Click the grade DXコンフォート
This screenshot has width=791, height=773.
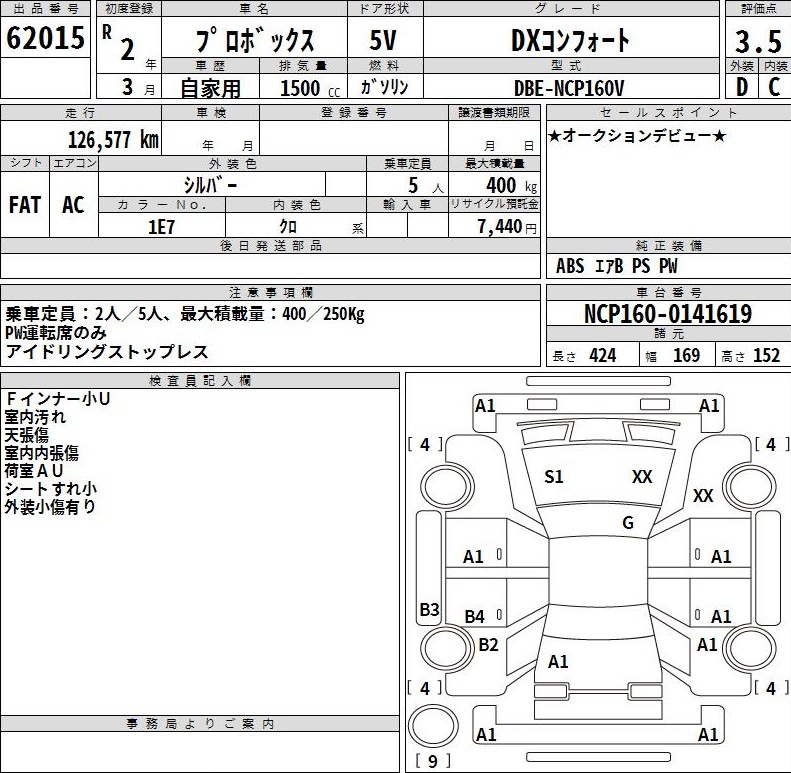pos(571,40)
